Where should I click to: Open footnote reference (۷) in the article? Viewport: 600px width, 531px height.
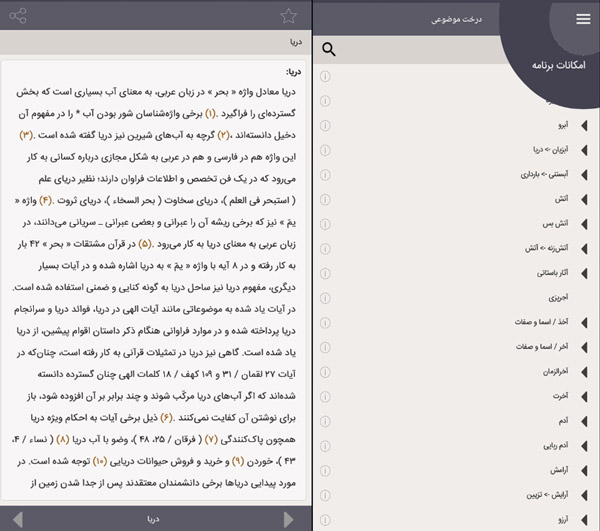coord(211,440)
